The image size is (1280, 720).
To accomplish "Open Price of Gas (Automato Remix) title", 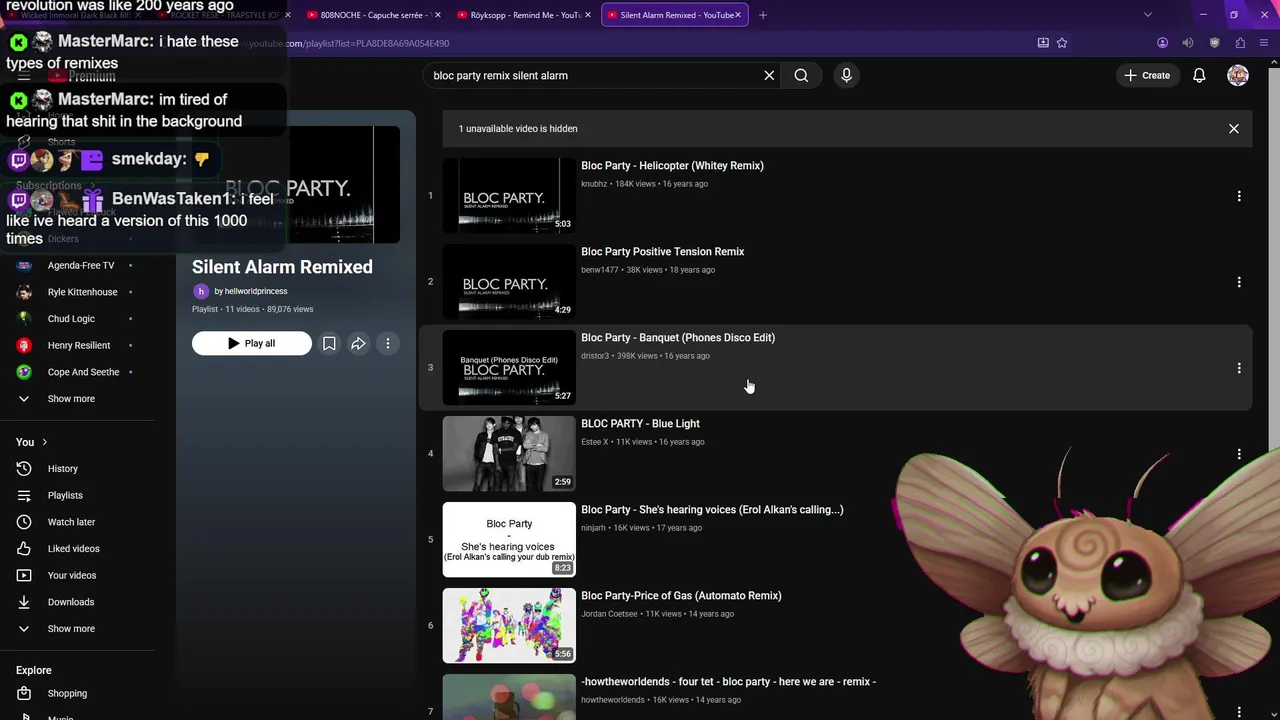I will 681,596.
